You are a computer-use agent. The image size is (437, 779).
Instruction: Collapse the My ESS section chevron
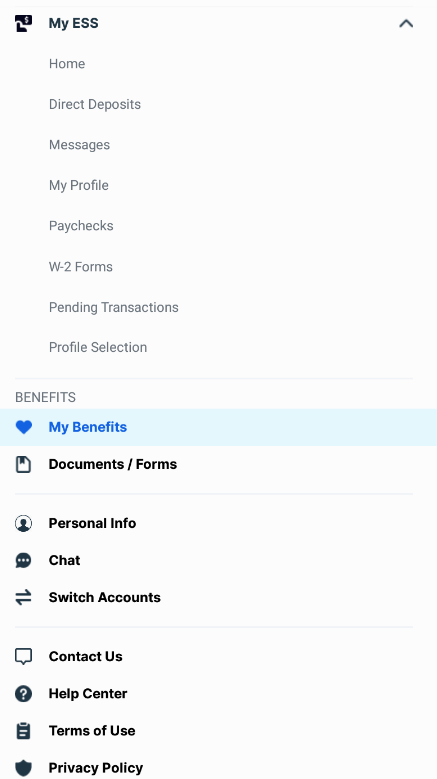(x=406, y=23)
